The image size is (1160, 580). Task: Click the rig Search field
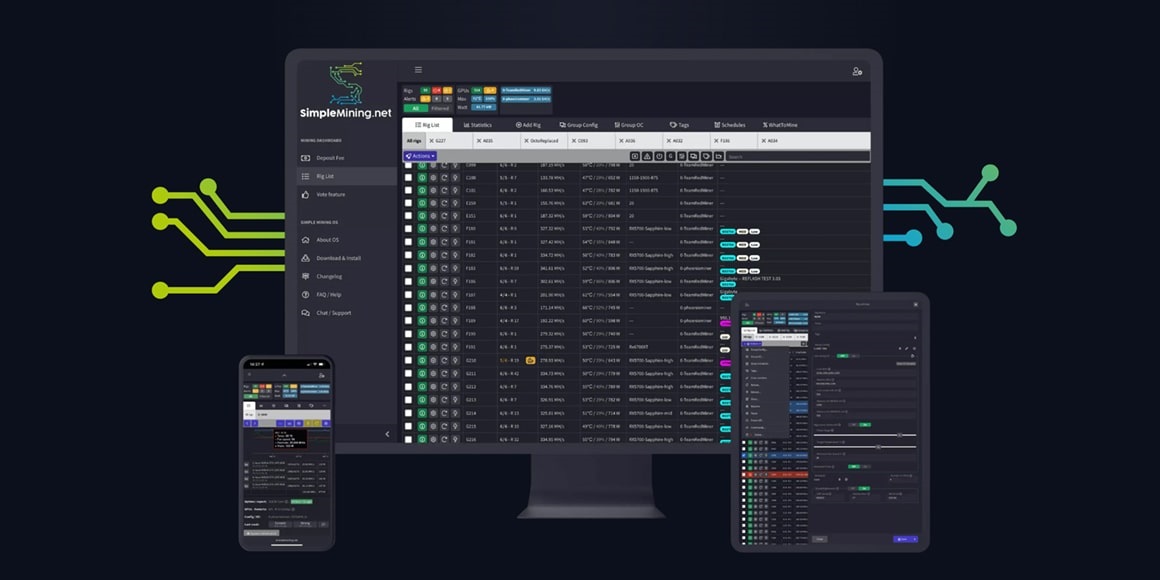[795, 157]
